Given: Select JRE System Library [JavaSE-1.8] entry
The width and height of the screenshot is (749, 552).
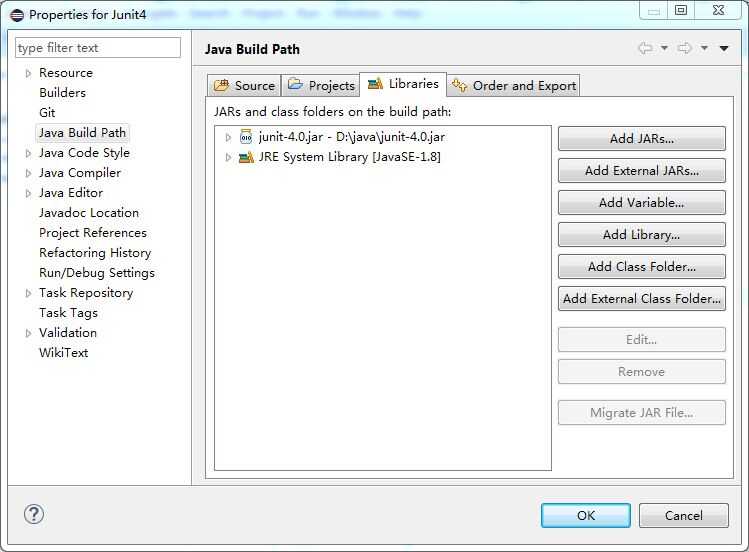Looking at the screenshot, I should point(350,157).
